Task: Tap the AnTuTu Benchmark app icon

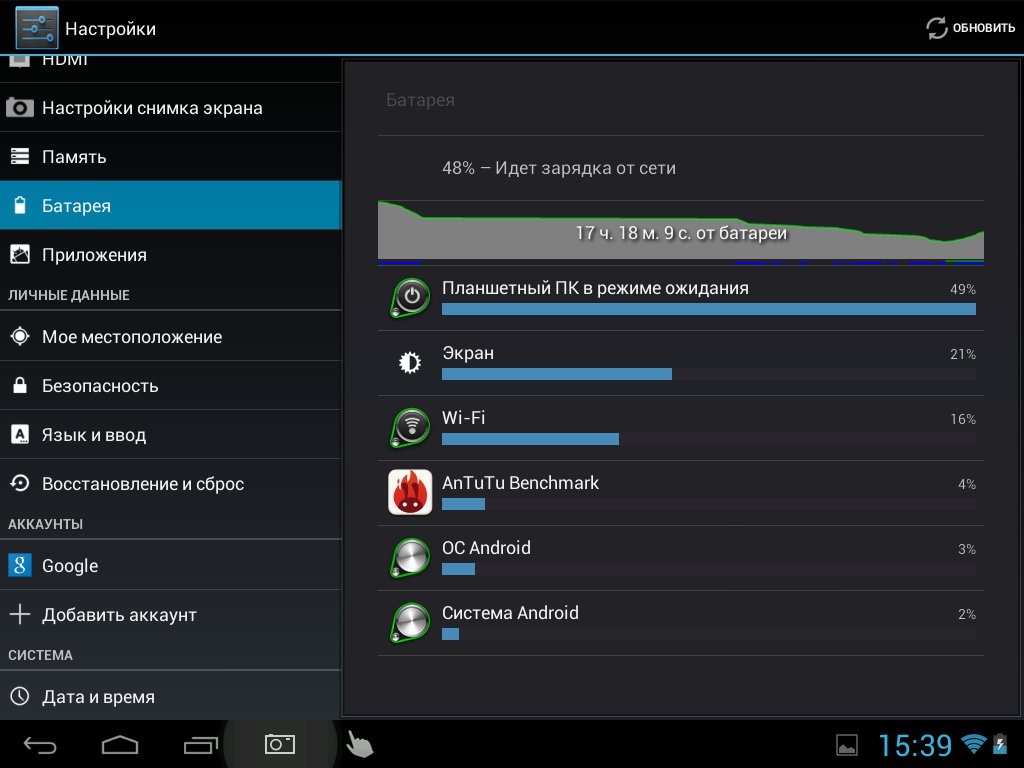Action: tap(410, 492)
